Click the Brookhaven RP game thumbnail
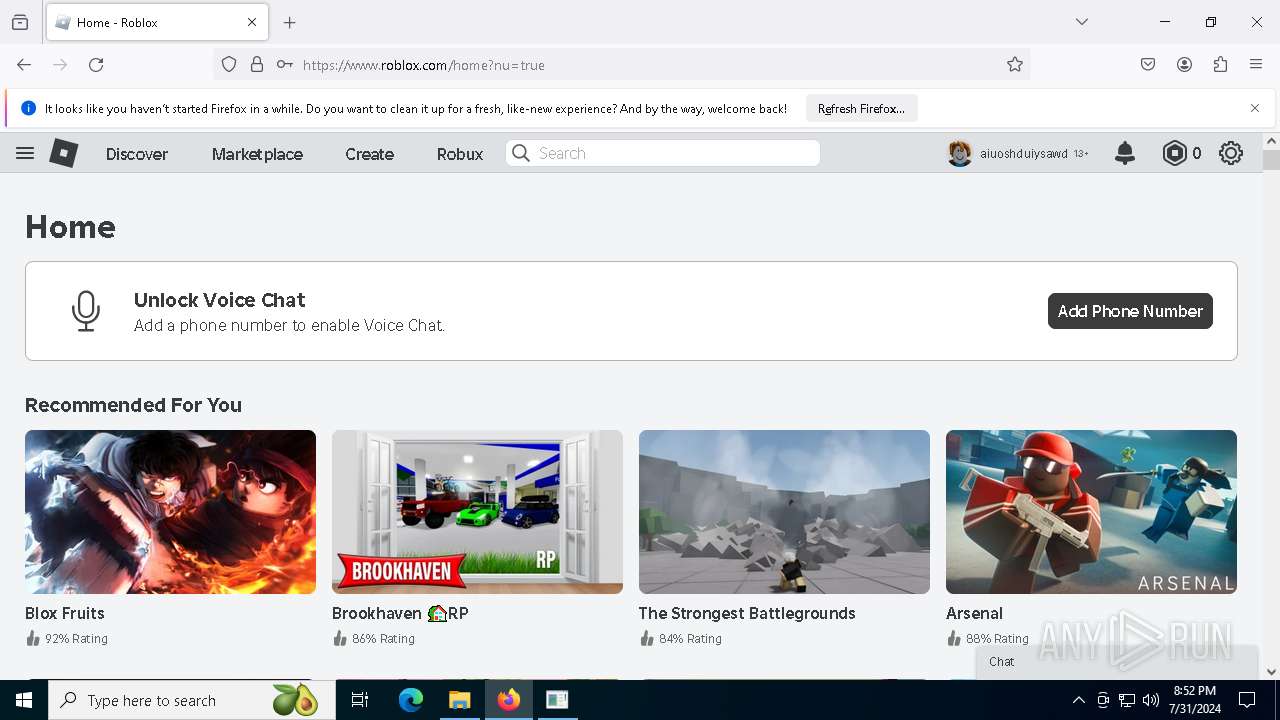1280x720 pixels. click(x=477, y=512)
